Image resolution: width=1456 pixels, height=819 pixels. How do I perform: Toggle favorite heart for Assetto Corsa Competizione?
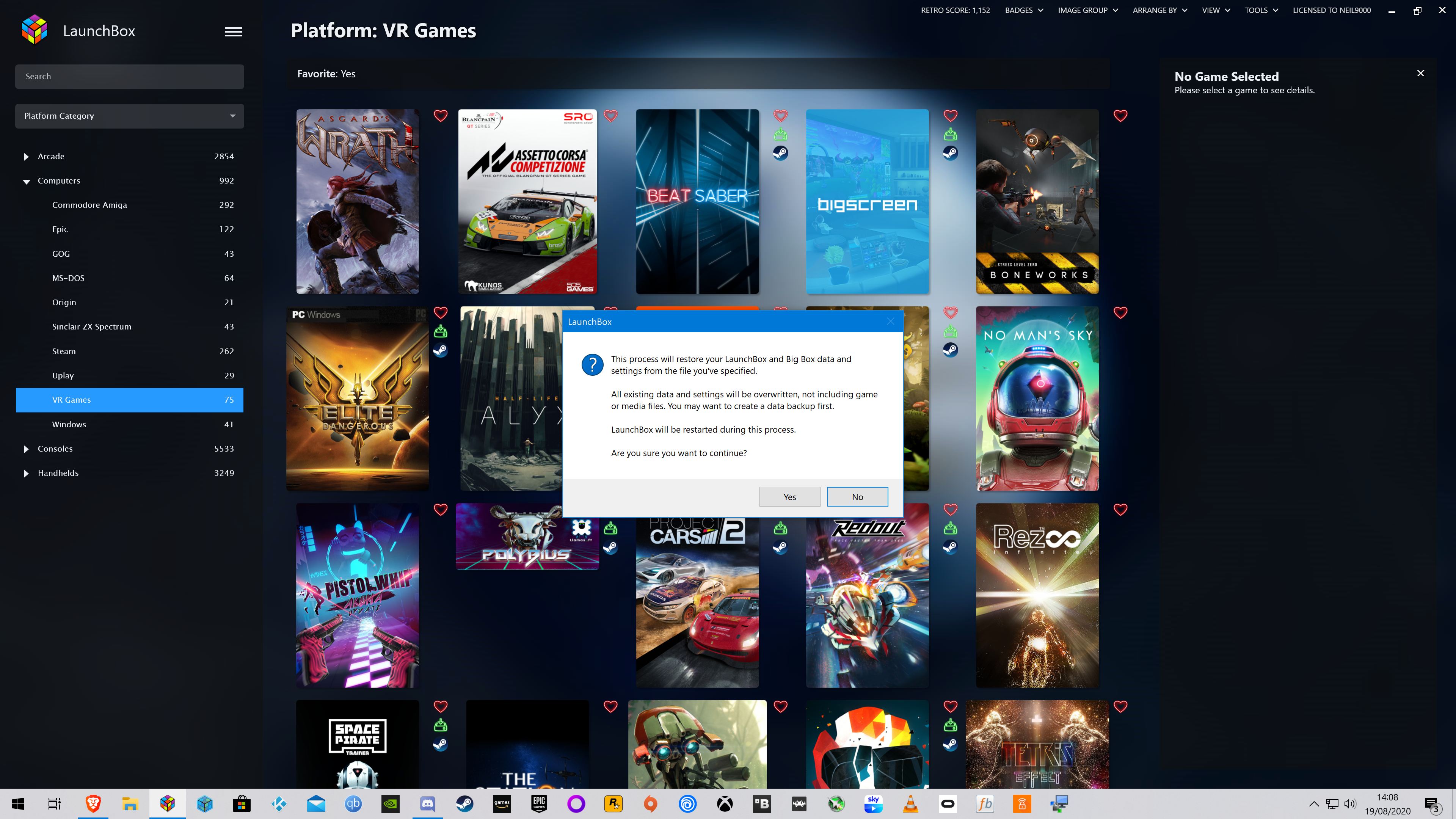click(610, 116)
